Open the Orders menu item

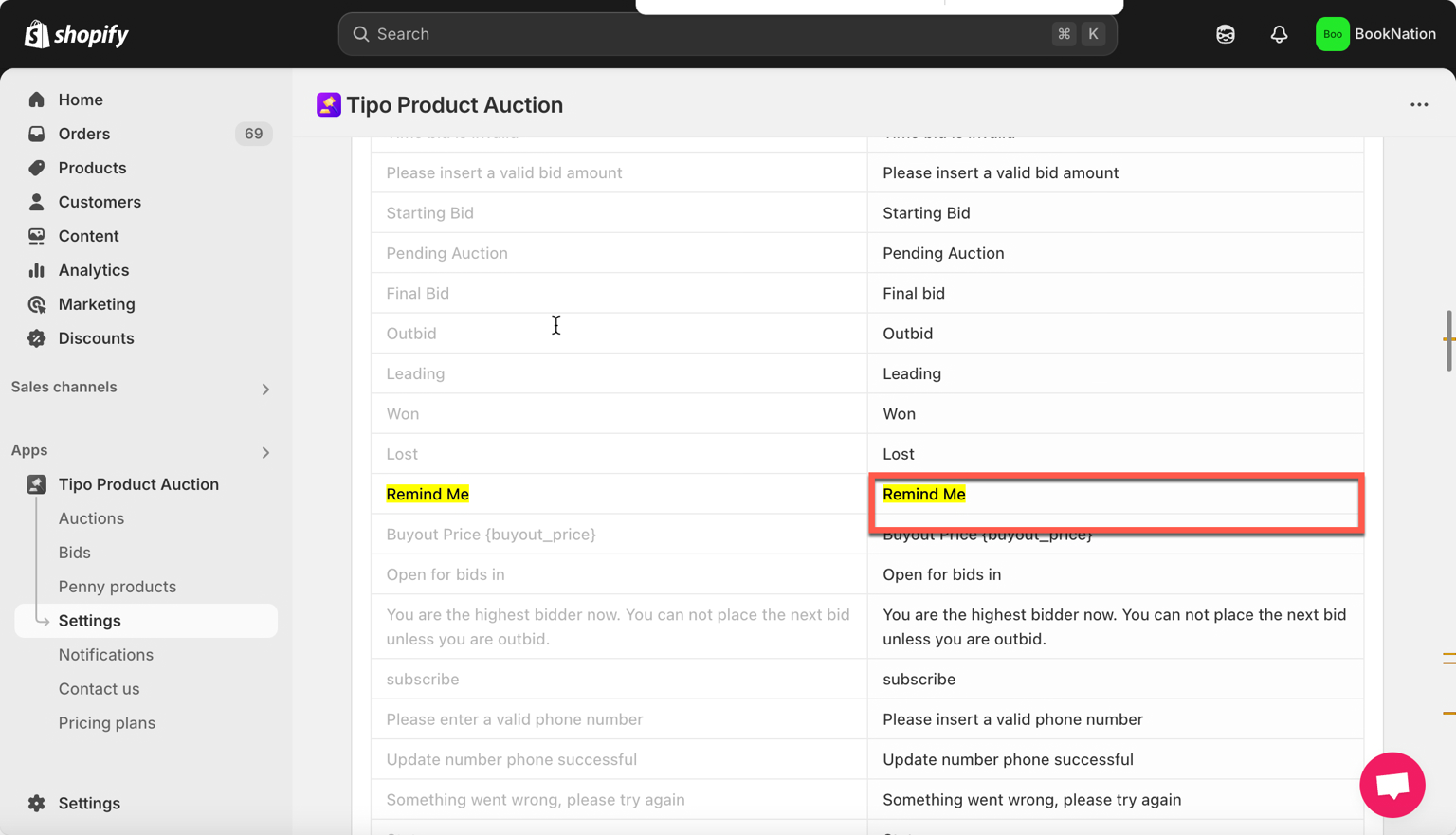point(84,134)
